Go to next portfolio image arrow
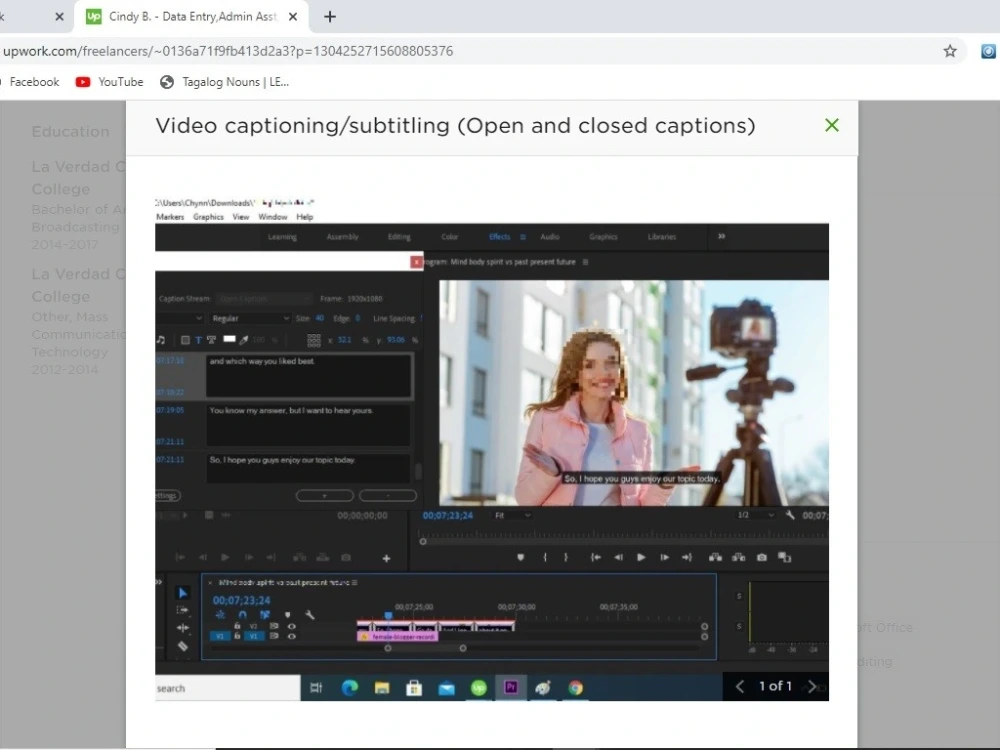This screenshot has width=1000, height=750. tap(811, 686)
